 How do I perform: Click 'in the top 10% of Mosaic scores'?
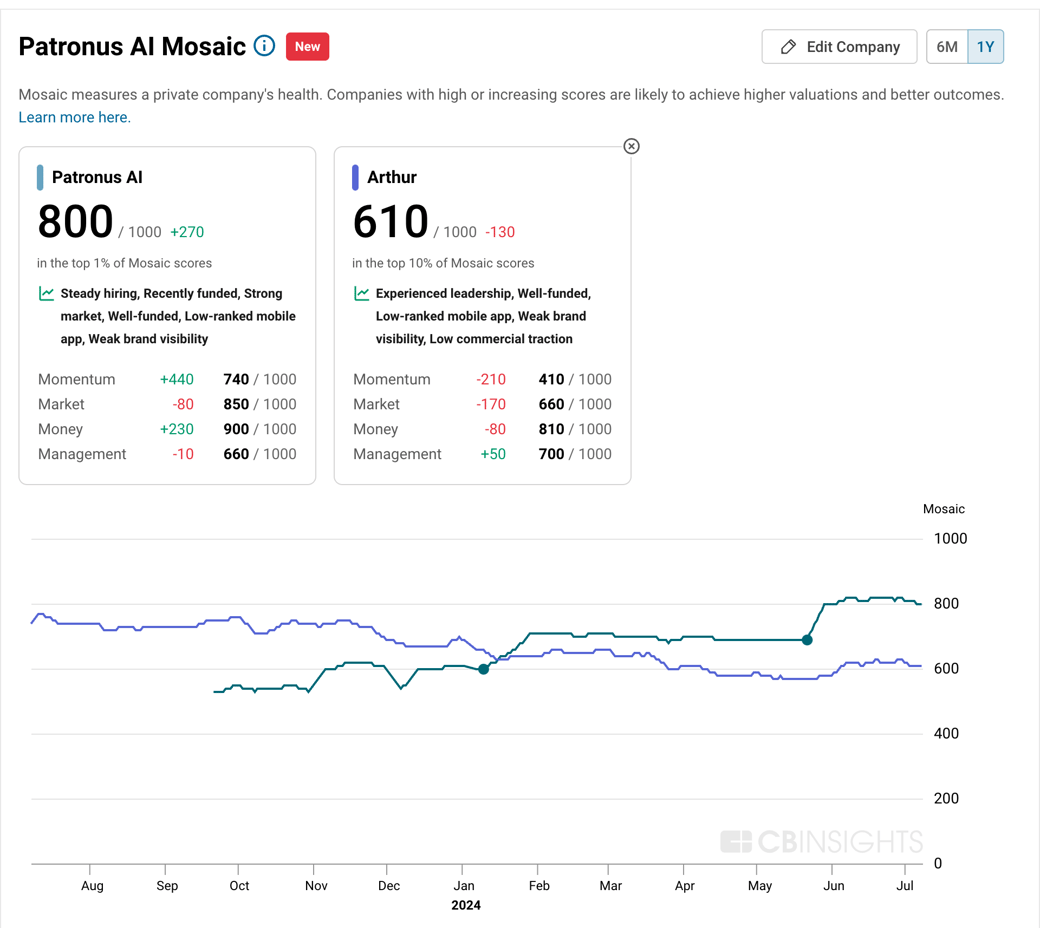[x=443, y=263]
